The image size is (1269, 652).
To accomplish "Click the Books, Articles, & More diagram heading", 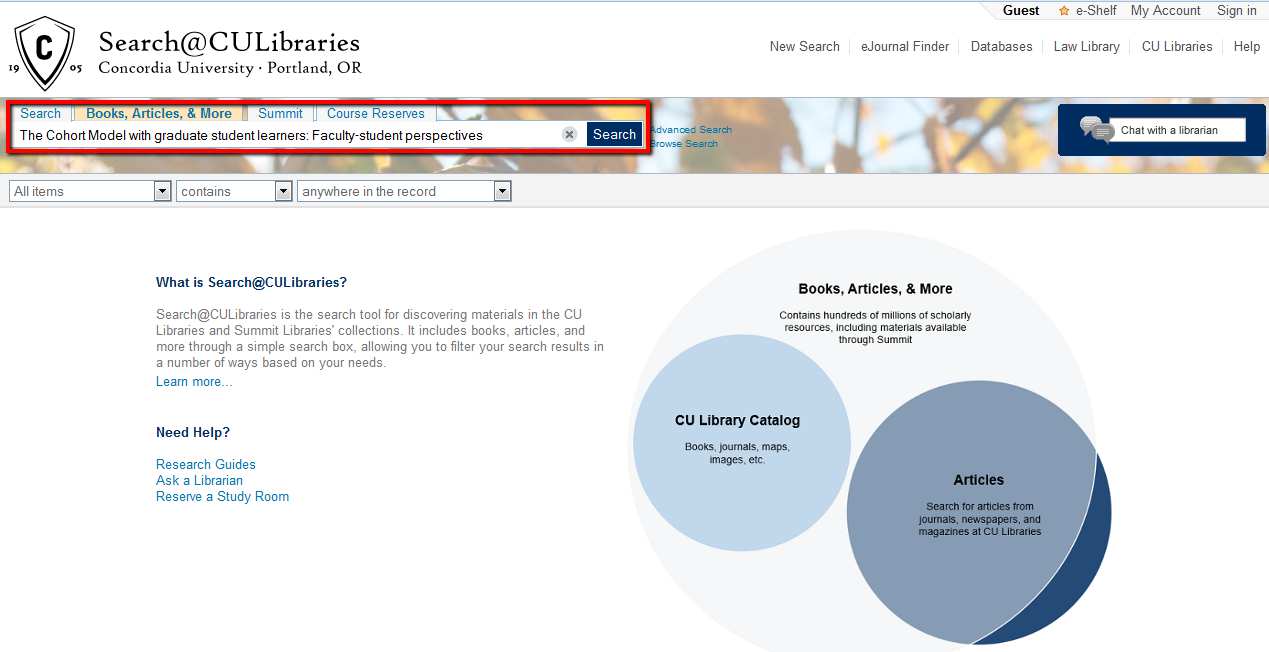I will click(x=875, y=289).
